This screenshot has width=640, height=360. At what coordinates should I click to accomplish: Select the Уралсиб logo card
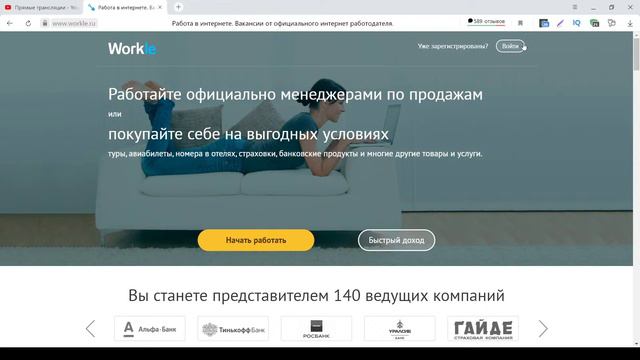400,329
